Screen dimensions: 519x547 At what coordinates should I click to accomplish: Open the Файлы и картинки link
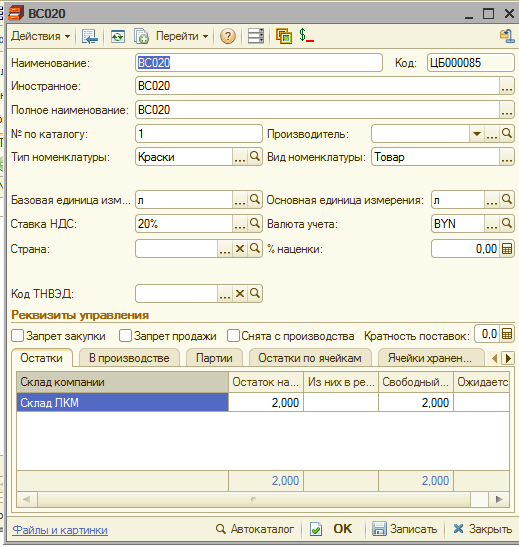pos(60,530)
